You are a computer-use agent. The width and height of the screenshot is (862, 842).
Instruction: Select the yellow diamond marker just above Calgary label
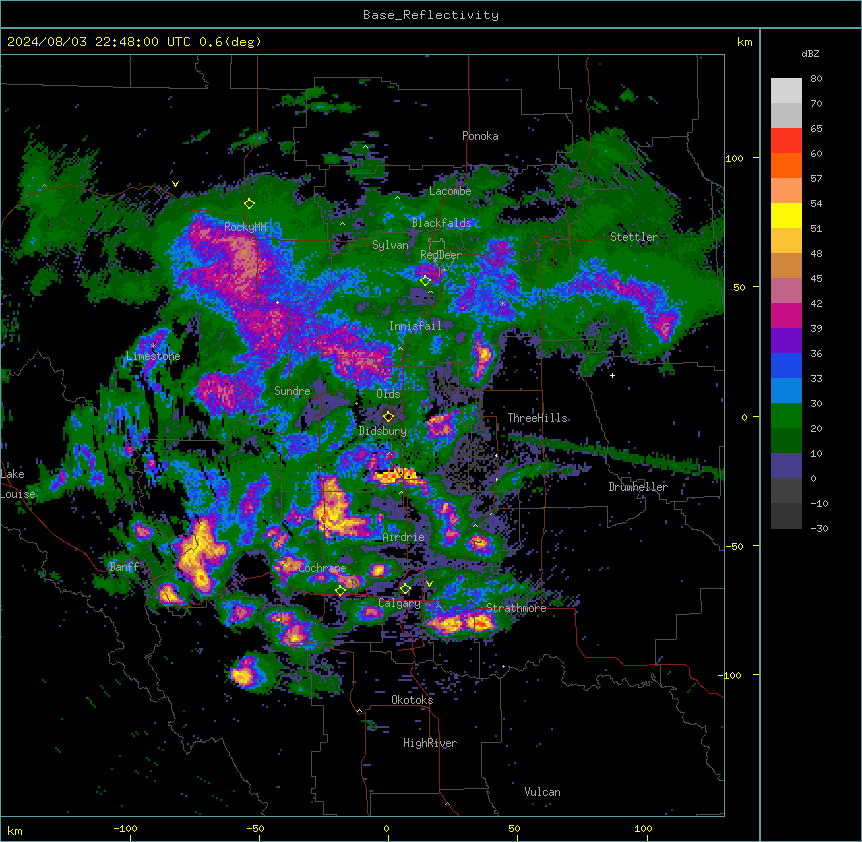(405, 589)
